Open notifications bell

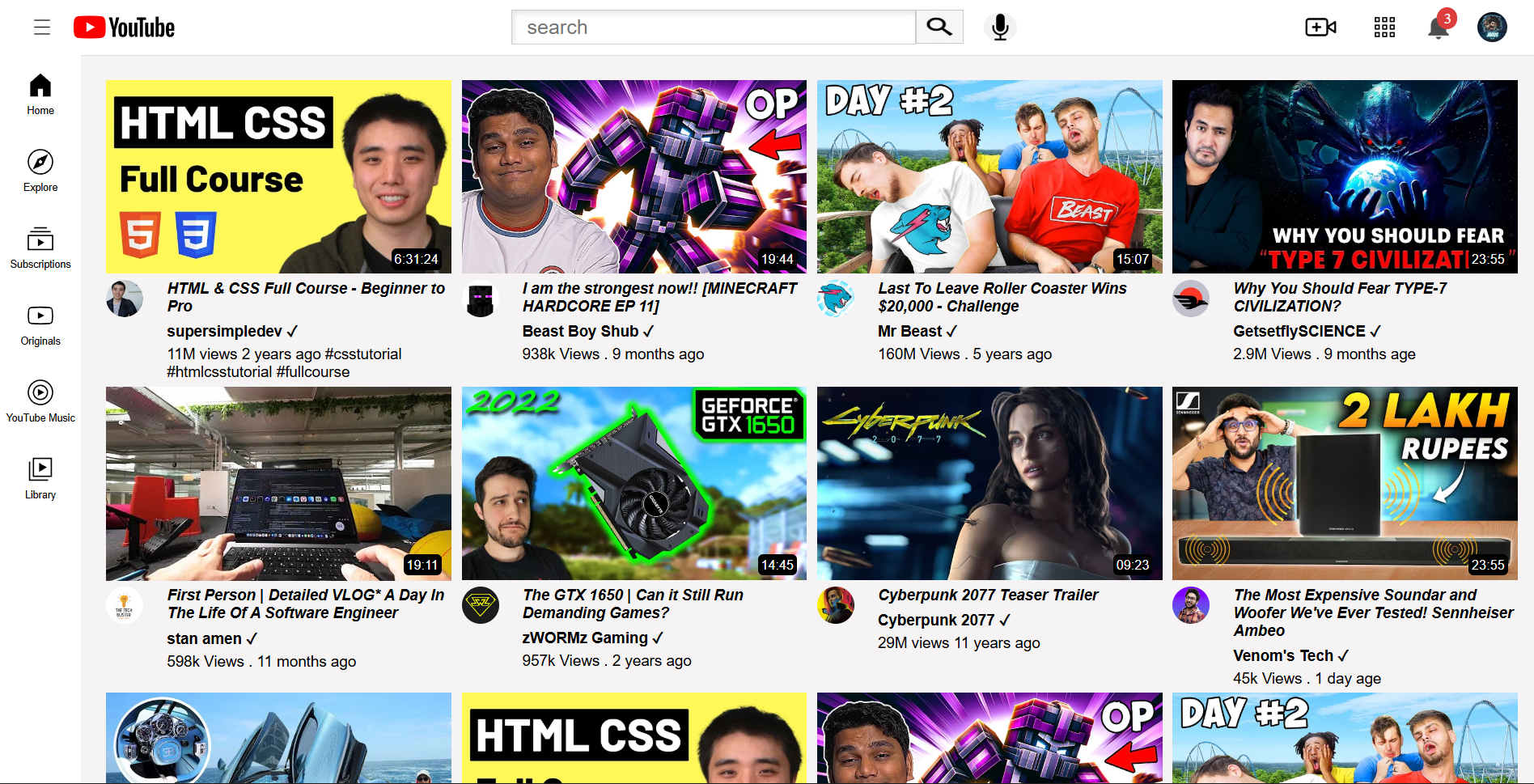coord(1438,28)
